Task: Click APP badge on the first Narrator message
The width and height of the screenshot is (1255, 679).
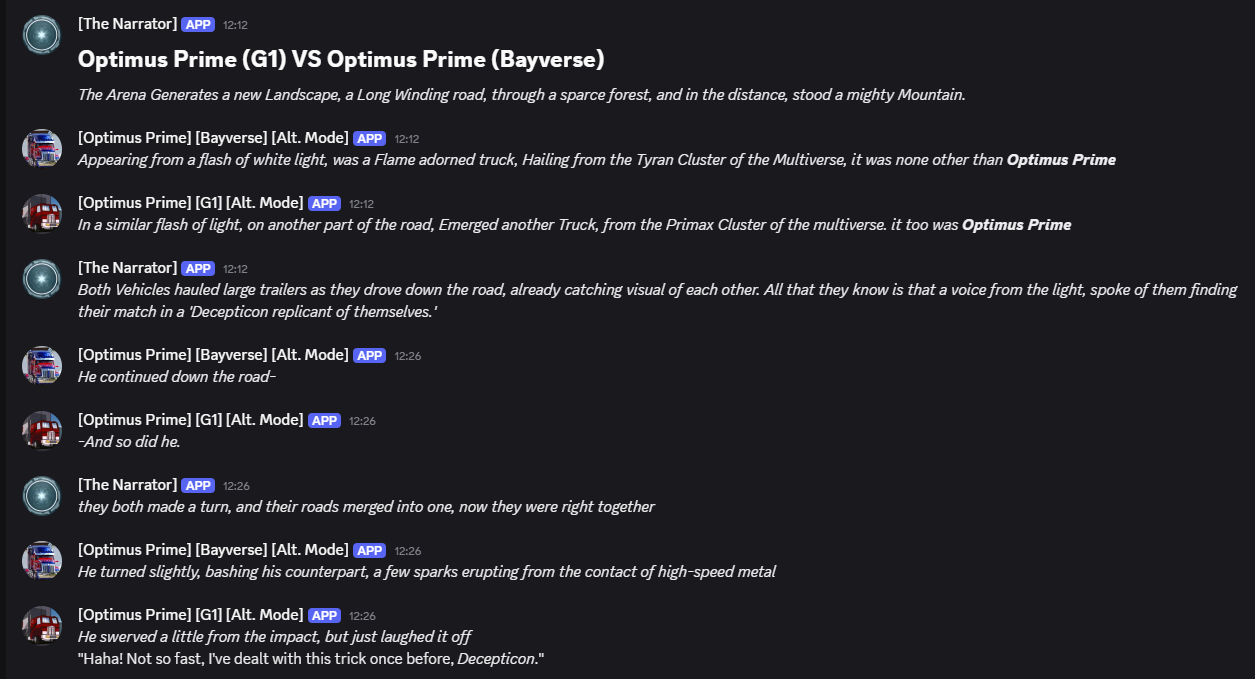Action: point(198,24)
